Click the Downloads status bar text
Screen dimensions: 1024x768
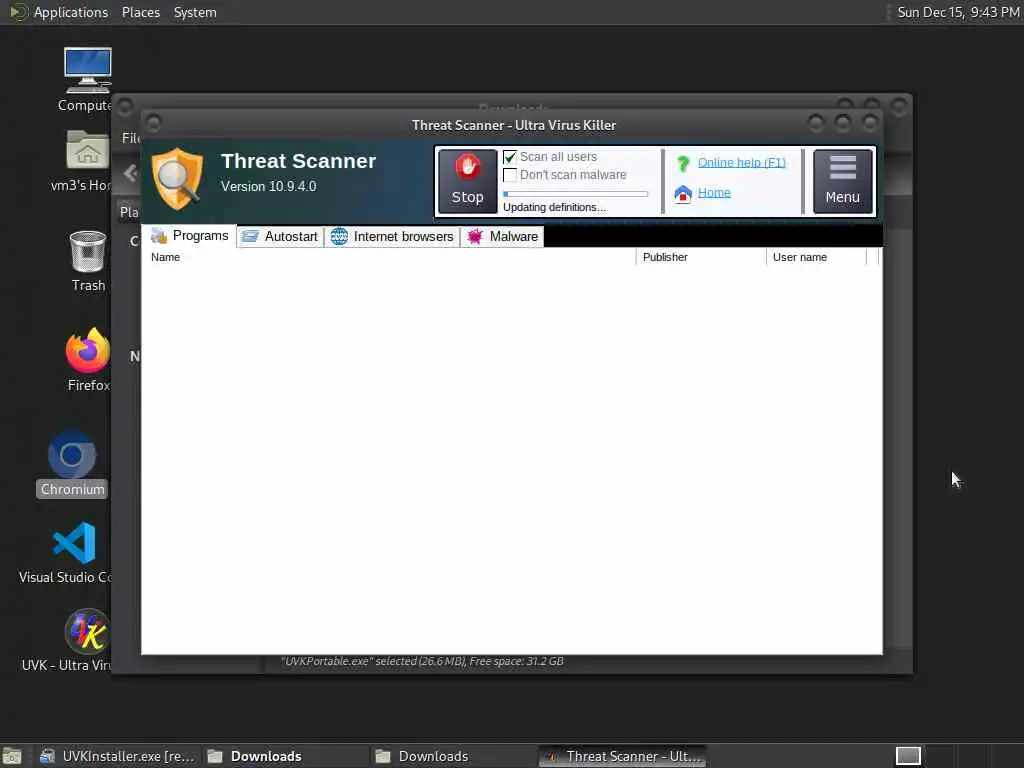[423, 662]
